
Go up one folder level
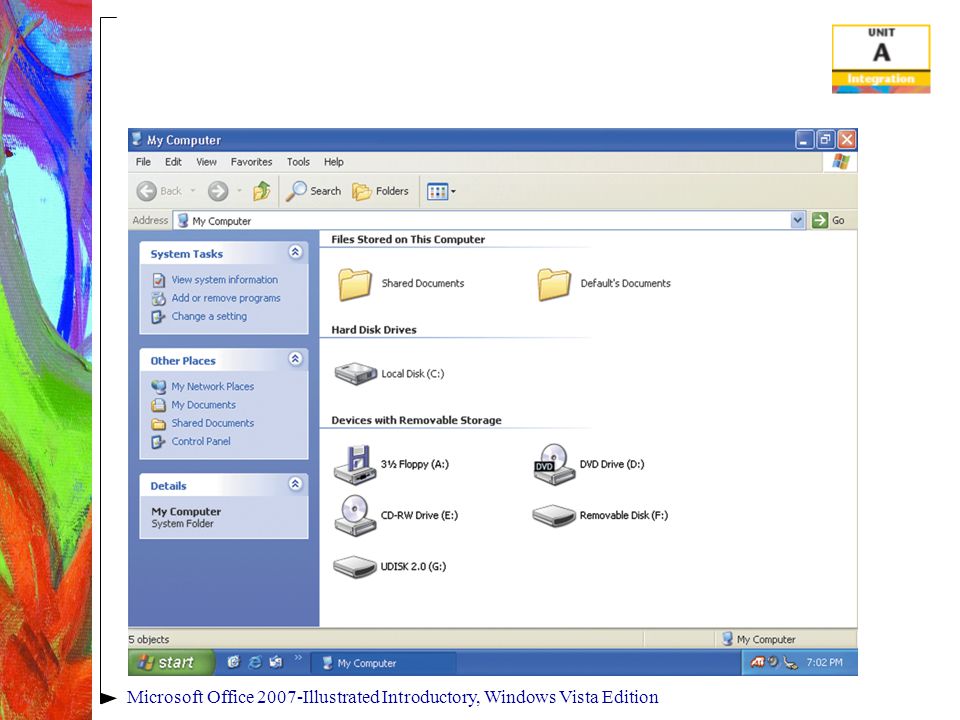[x=262, y=192]
